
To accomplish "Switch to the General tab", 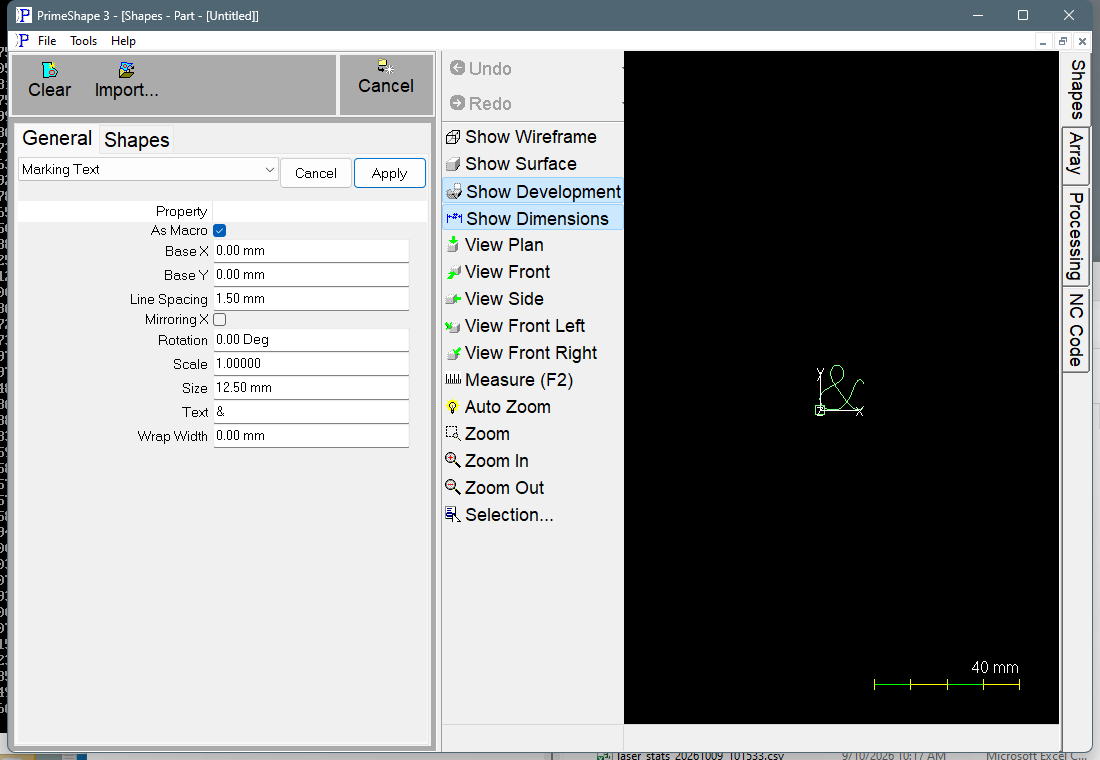I will click(x=57, y=138).
